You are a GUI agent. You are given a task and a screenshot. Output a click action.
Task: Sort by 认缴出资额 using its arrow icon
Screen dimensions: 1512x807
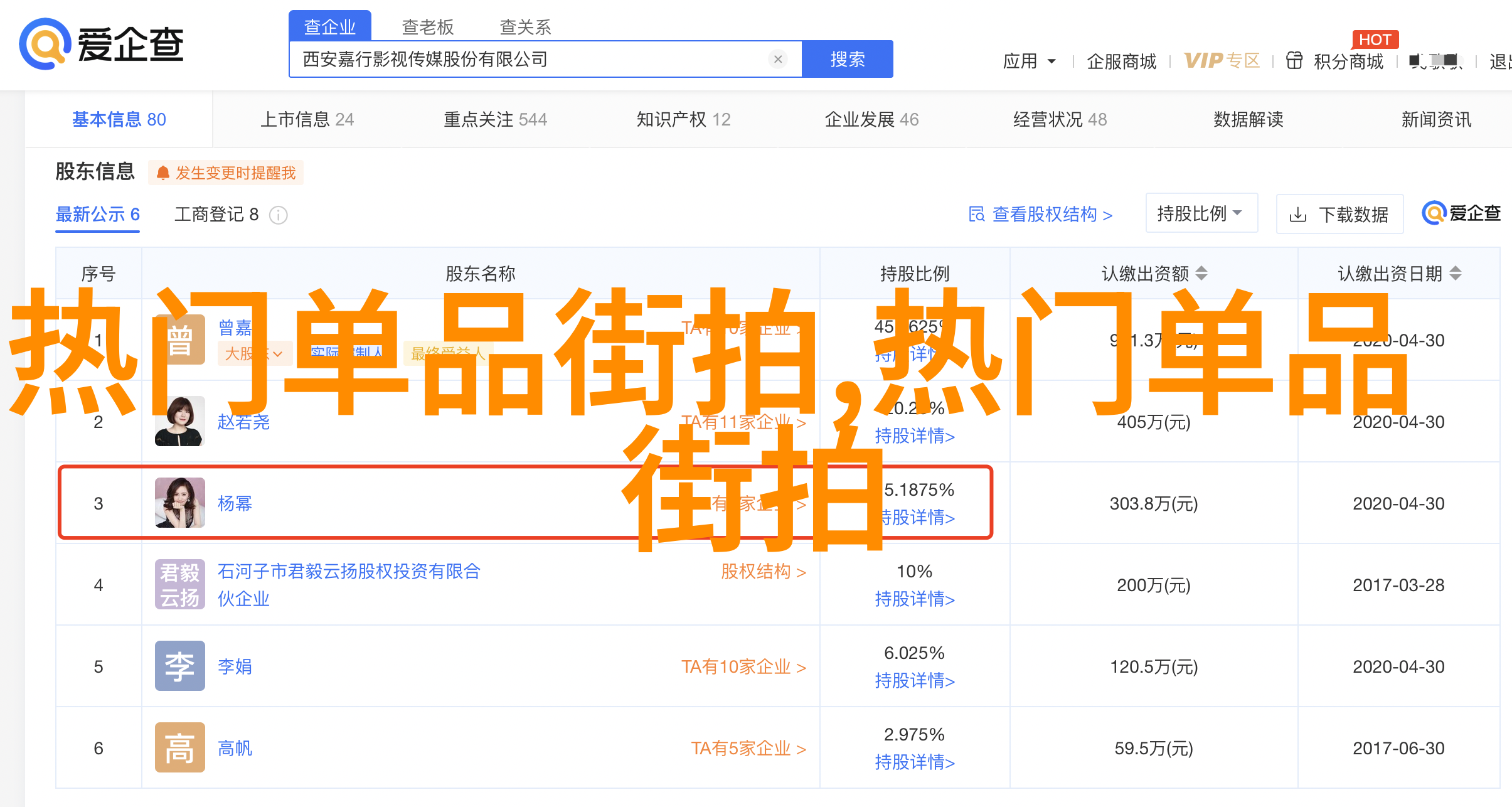pyautogui.click(x=1201, y=273)
